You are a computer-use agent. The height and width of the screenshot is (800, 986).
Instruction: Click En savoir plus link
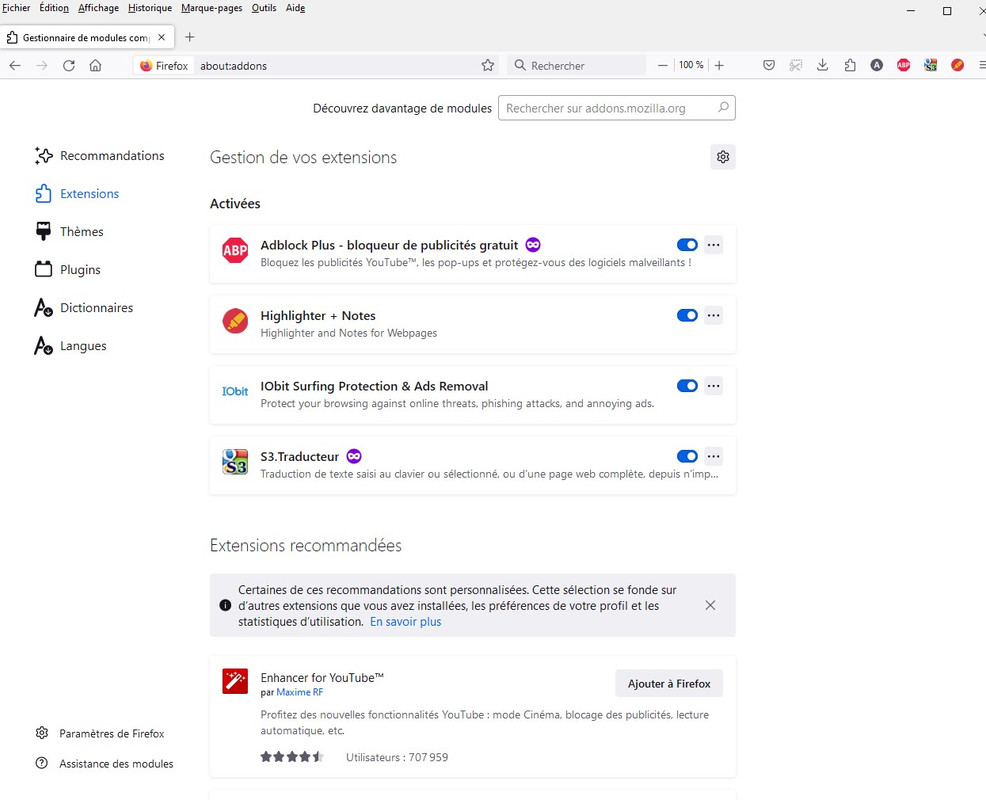coord(406,621)
